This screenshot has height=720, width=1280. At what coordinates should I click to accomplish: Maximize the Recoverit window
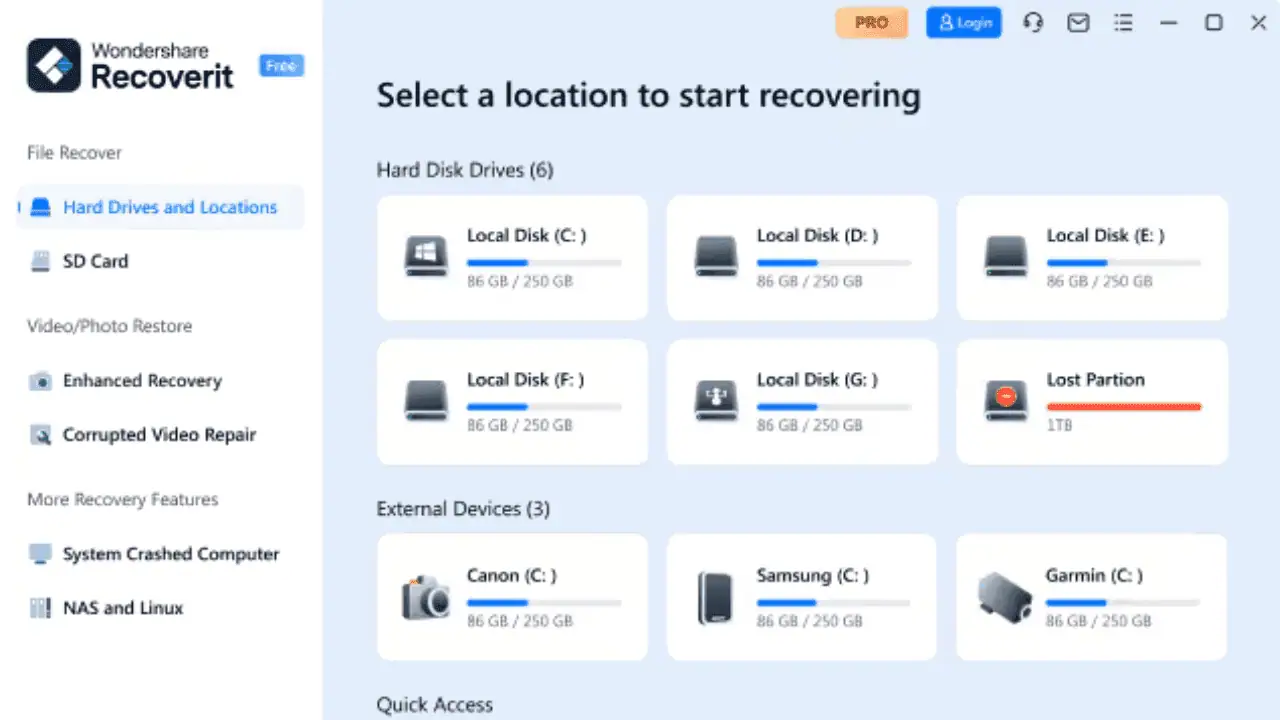pos(1213,22)
